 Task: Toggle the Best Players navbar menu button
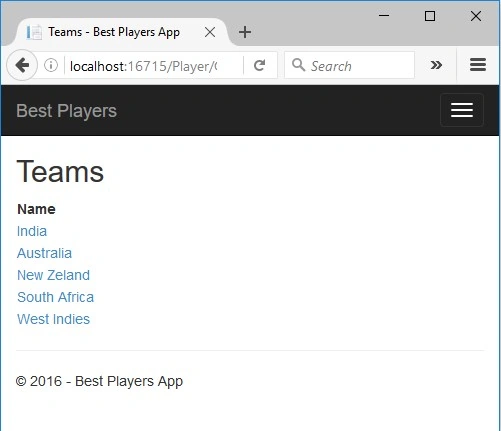pos(462,110)
